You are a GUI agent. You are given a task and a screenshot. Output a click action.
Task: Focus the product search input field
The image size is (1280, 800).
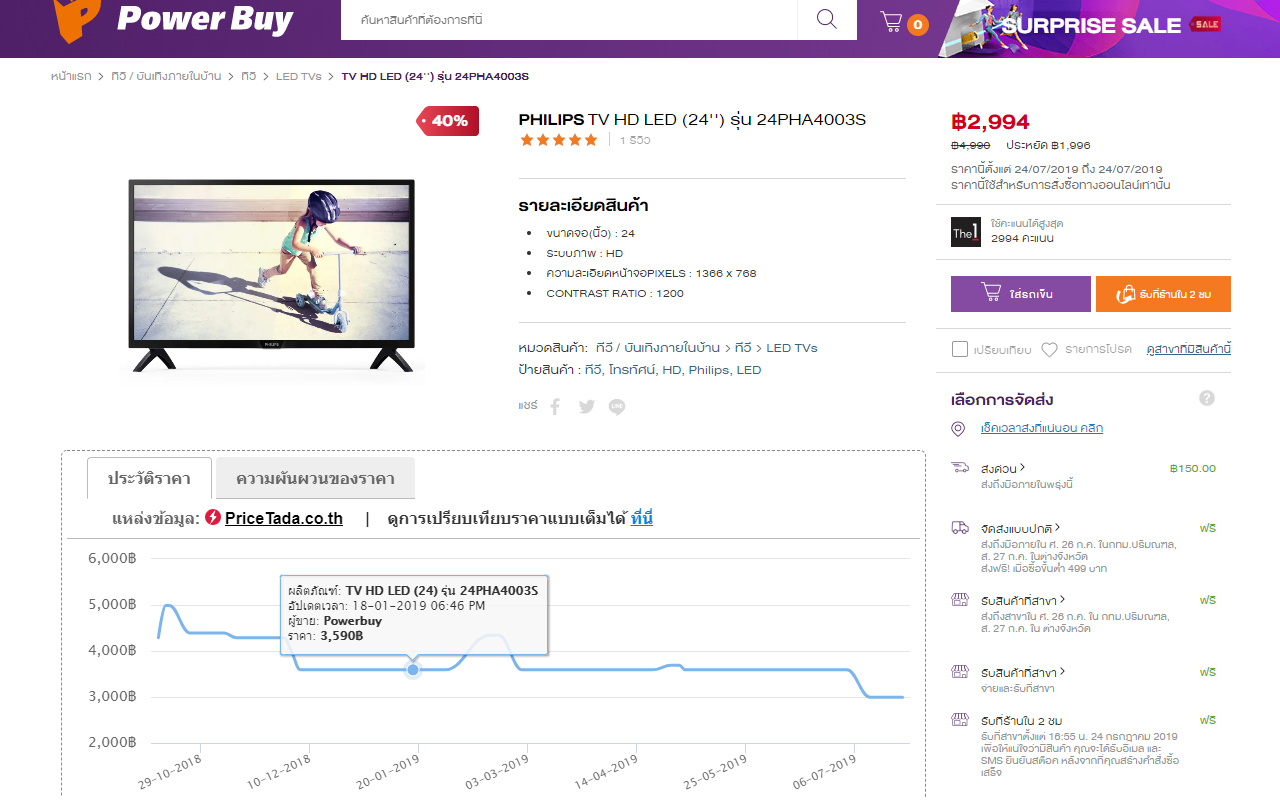coord(569,20)
